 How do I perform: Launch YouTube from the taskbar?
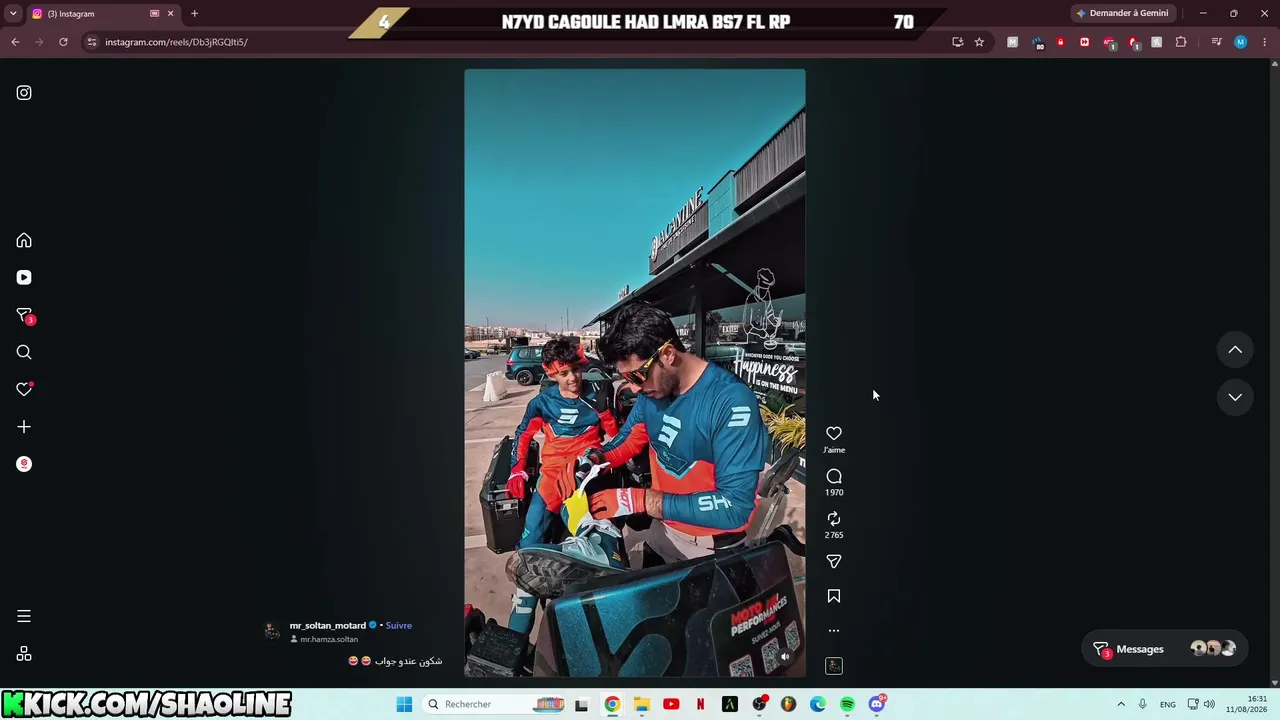(671, 704)
